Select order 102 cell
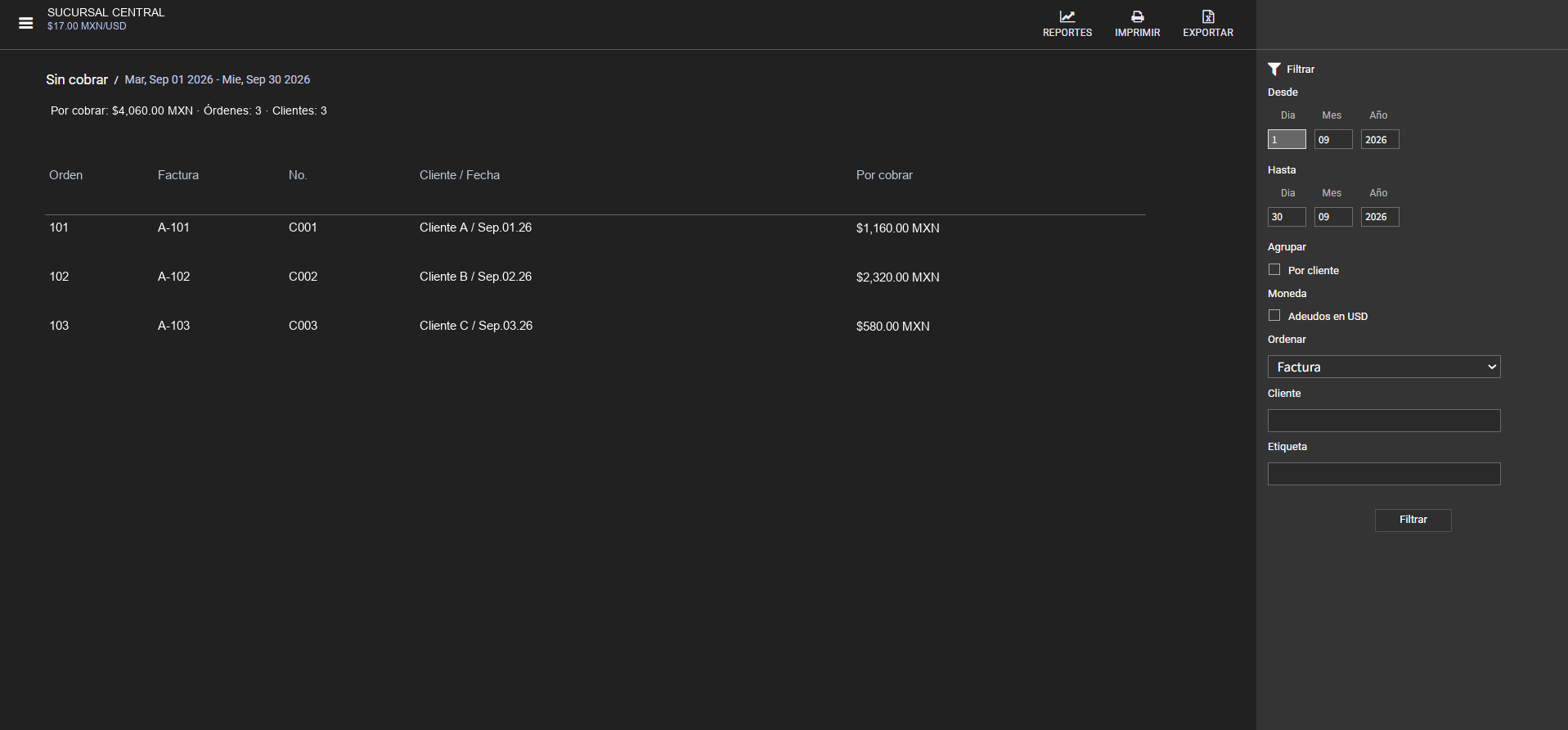This screenshot has height=730, width=1568. point(59,277)
